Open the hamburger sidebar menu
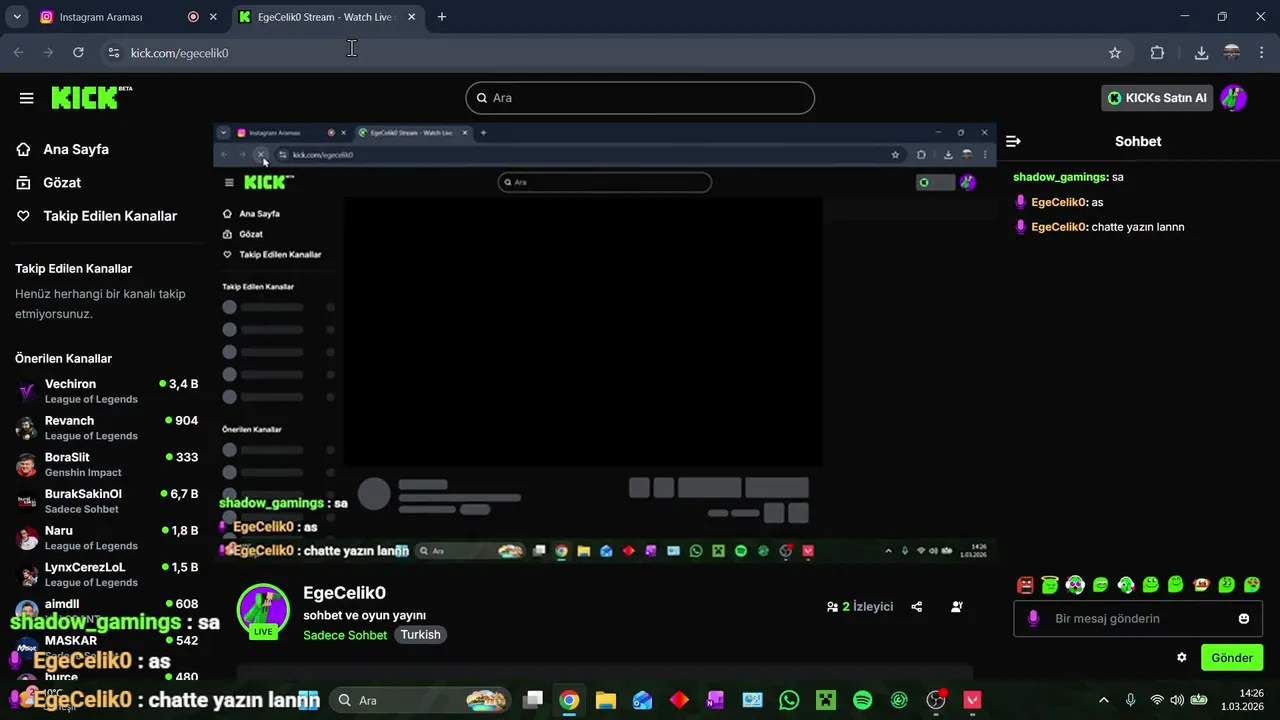Viewport: 1280px width, 720px height. point(26,98)
